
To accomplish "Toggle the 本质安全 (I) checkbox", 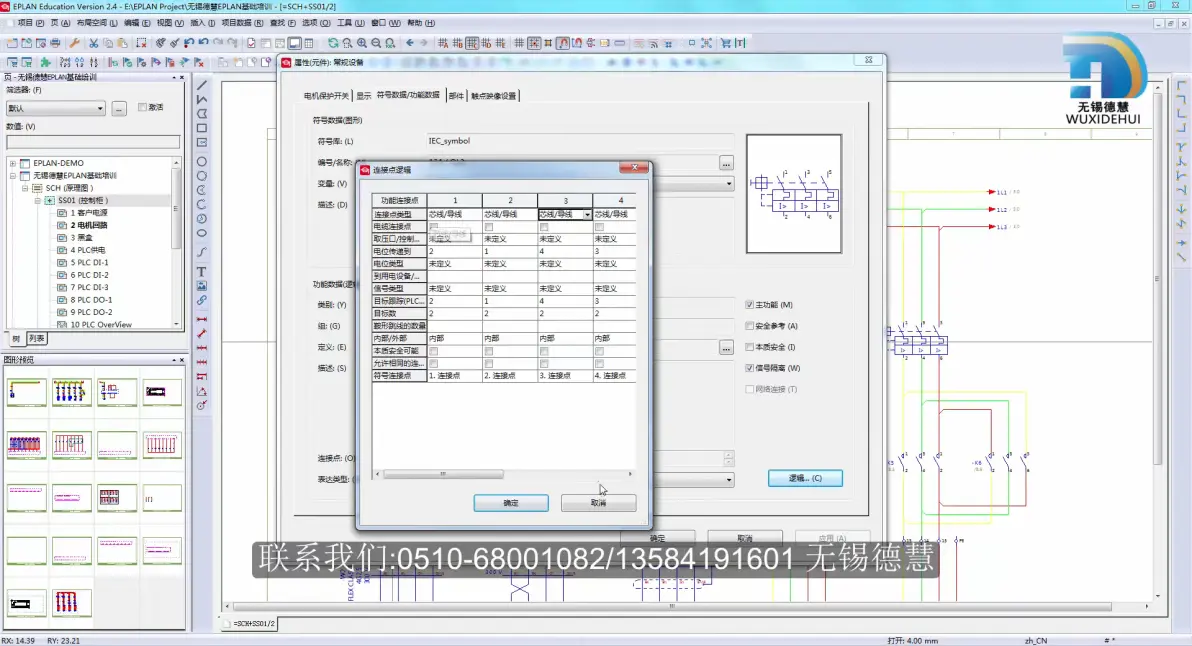I will coord(750,347).
